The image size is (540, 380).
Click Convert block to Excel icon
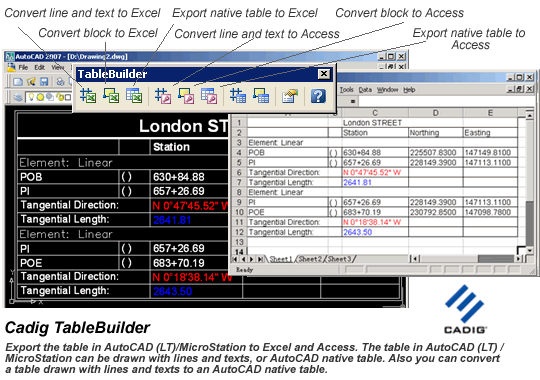coord(111,95)
